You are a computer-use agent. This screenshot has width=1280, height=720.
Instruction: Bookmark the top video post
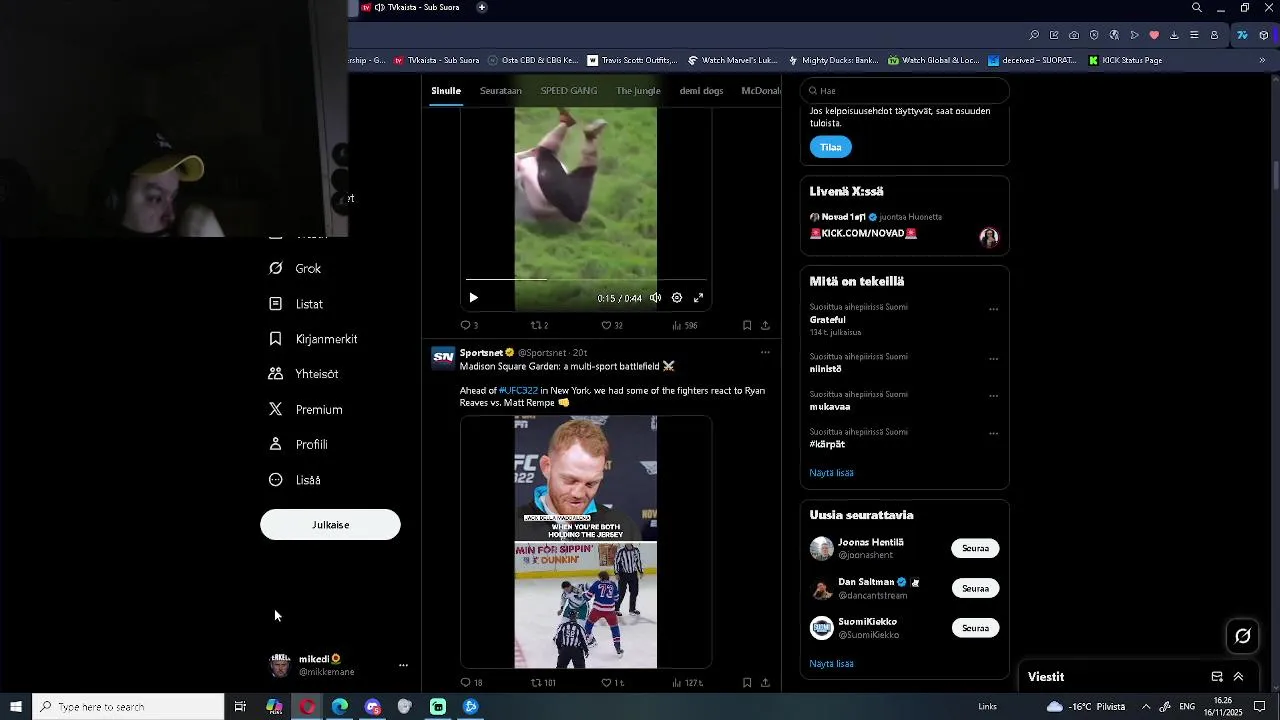point(747,325)
